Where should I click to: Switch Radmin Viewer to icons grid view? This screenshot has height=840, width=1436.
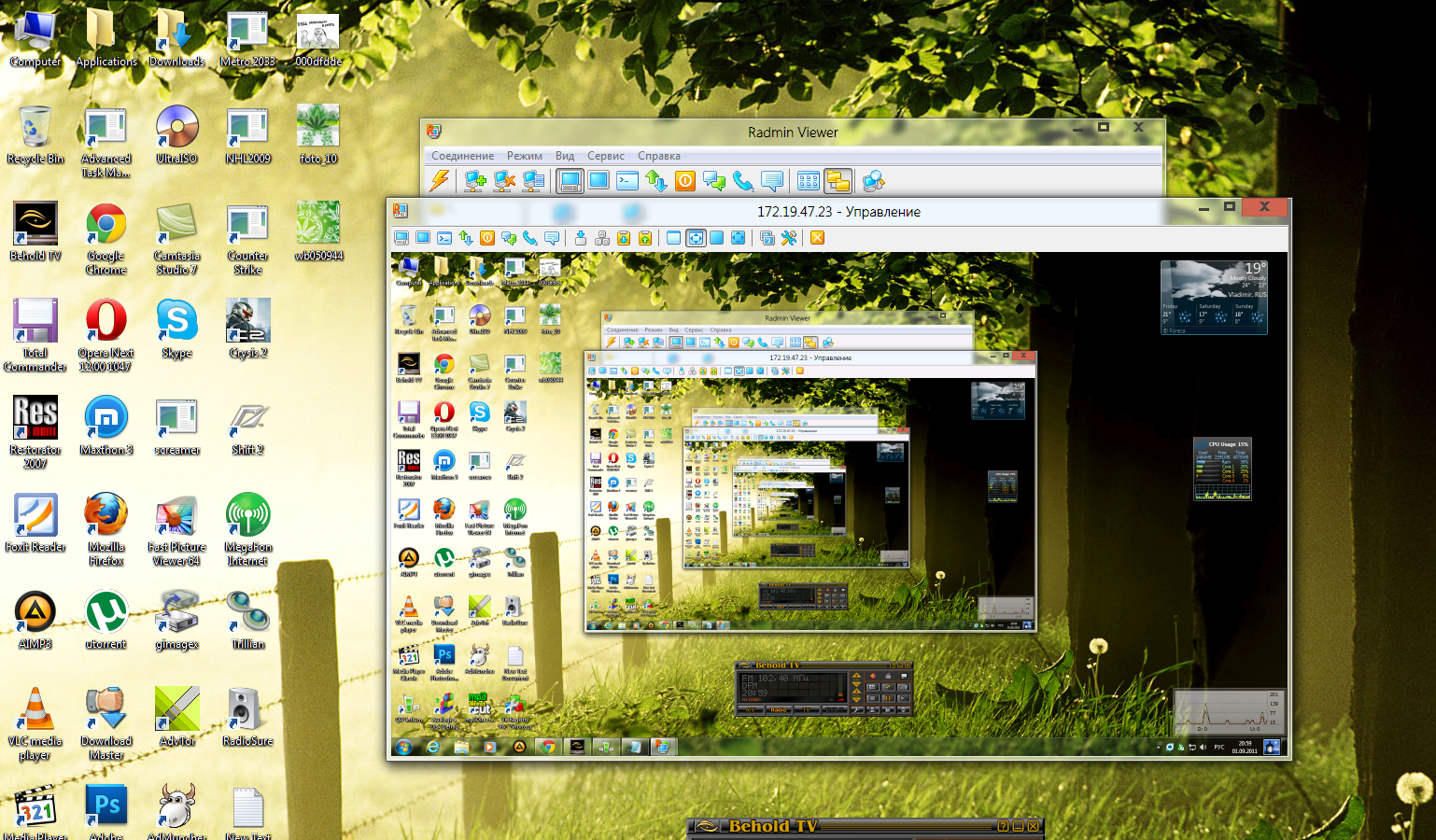[809, 180]
